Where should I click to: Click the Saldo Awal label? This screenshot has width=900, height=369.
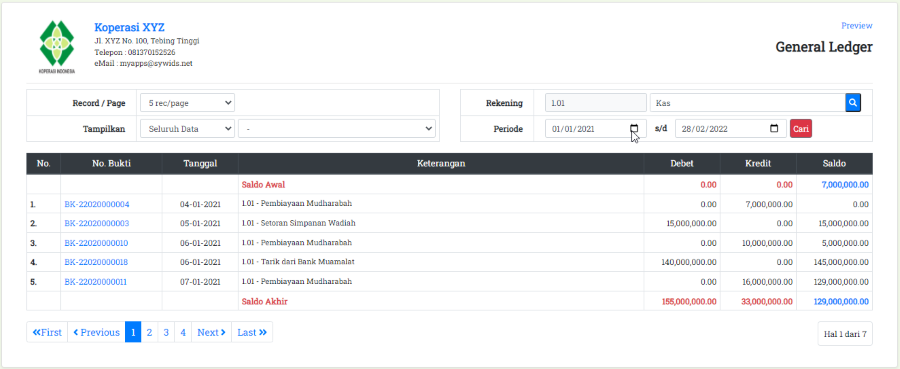pyautogui.click(x=263, y=185)
